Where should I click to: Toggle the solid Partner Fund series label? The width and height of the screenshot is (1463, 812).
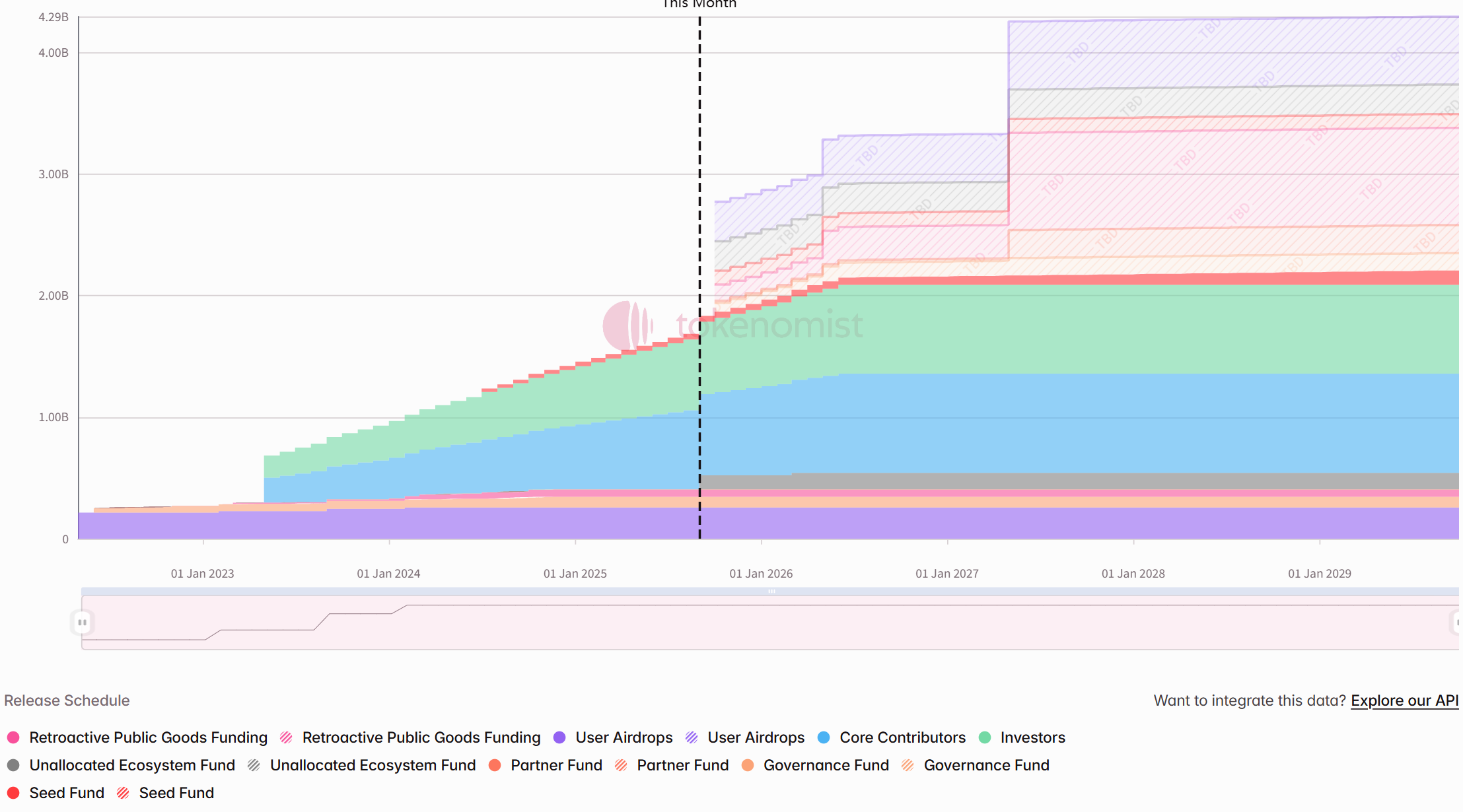tap(556, 765)
